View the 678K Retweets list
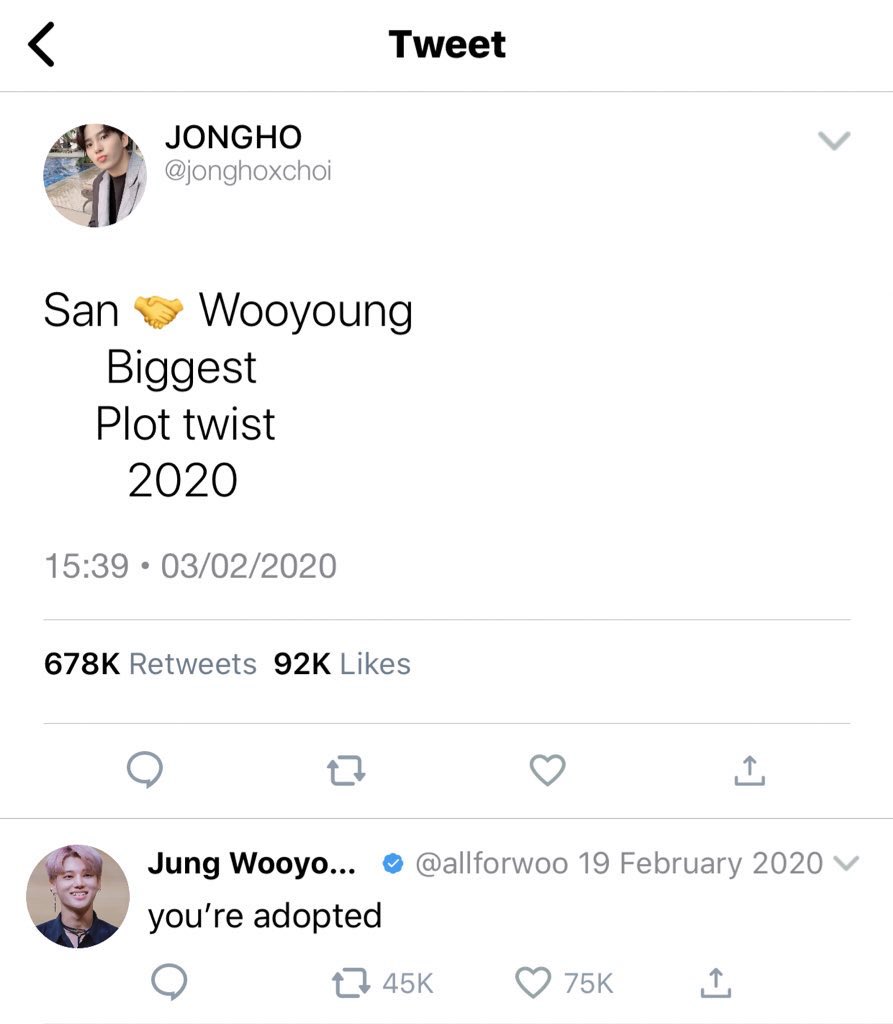Viewport: 893px width, 1024px height. point(150,664)
